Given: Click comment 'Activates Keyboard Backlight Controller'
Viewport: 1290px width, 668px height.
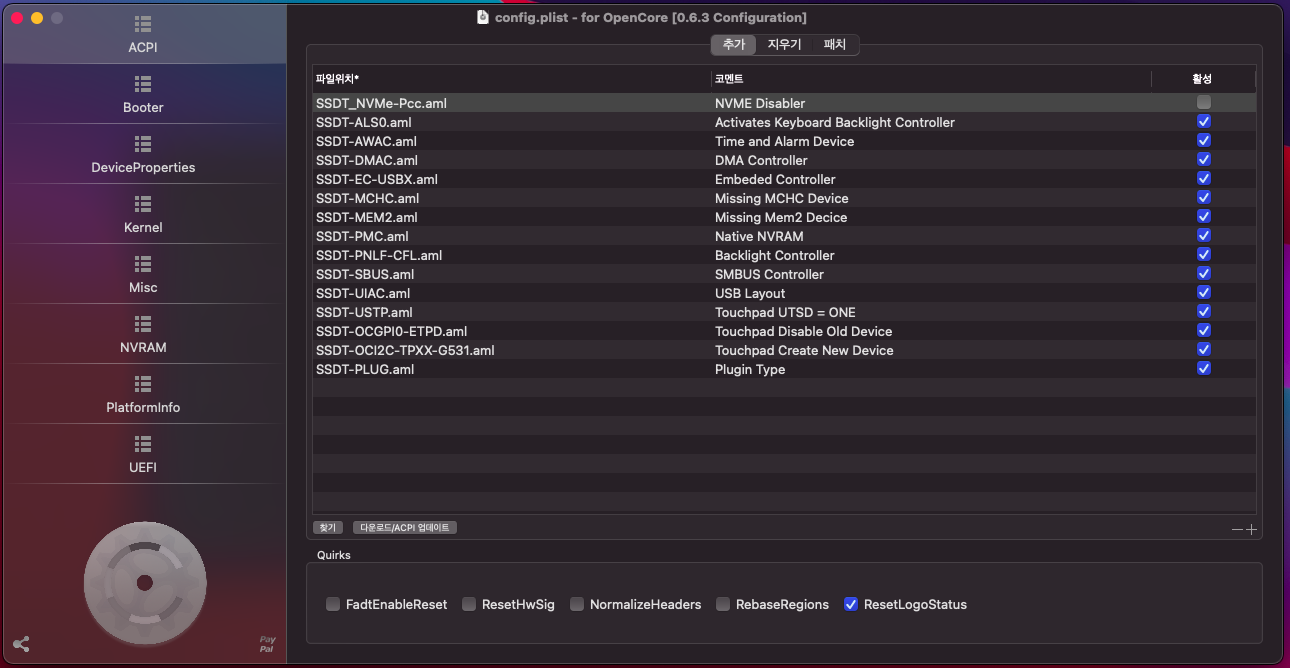Looking at the screenshot, I should tap(835, 122).
